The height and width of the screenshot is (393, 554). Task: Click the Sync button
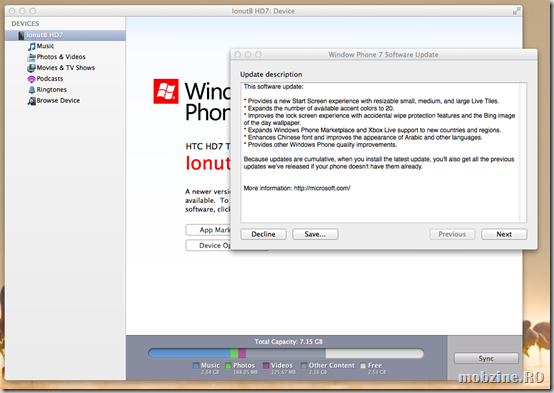pos(486,358)
